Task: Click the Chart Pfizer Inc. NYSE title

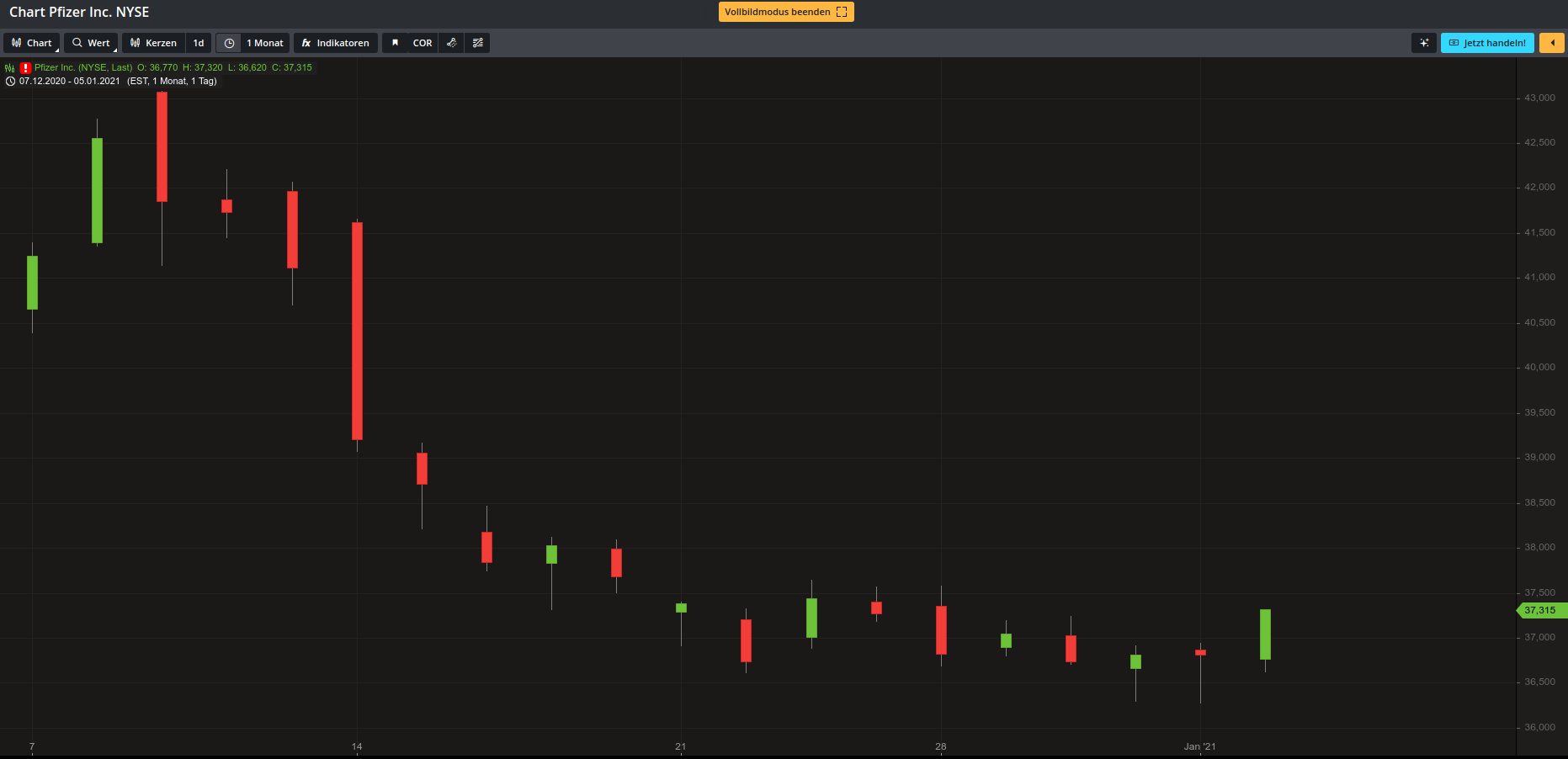Action: point(79,12)
